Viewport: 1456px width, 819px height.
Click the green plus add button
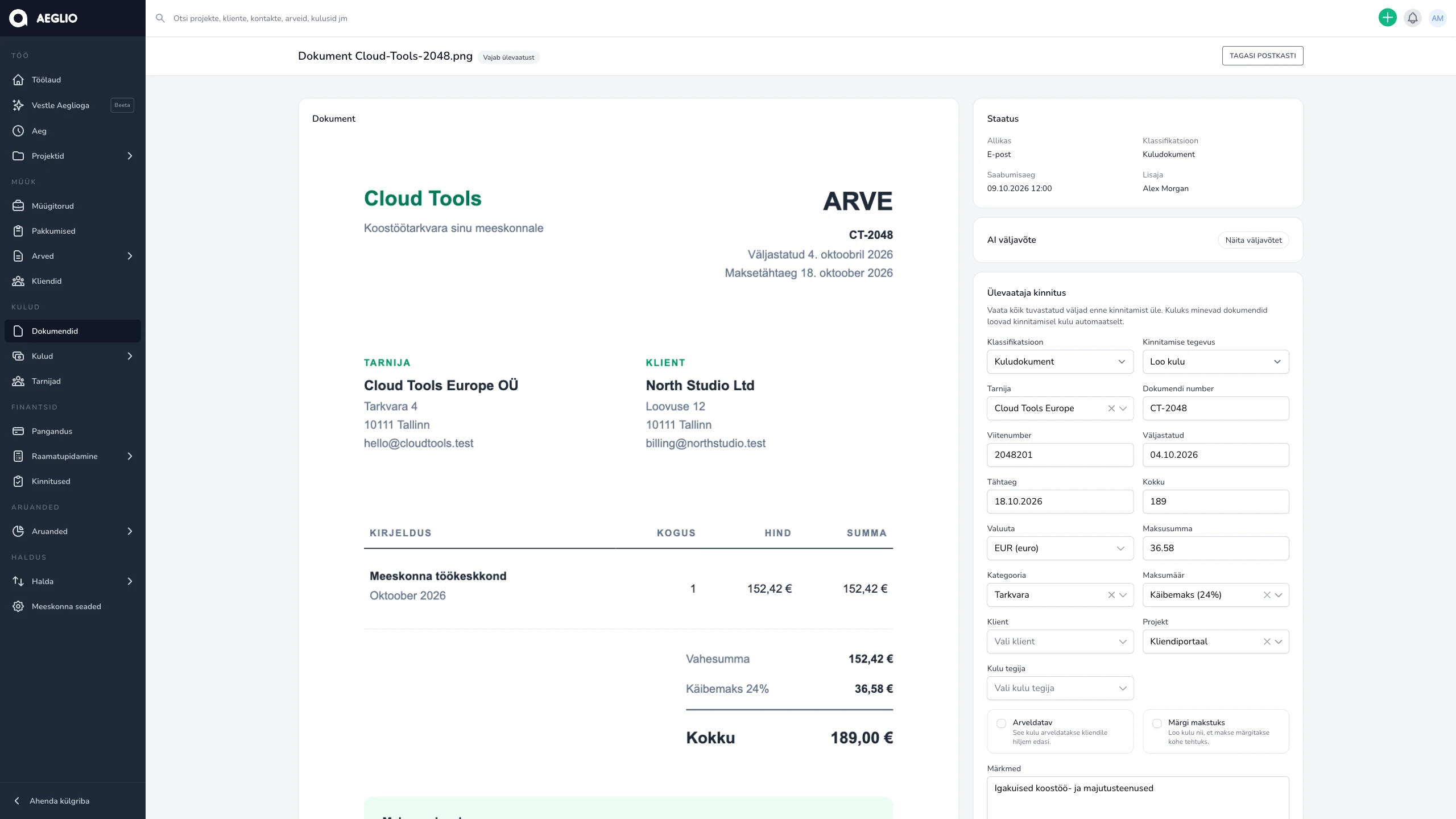point(1387,18)
